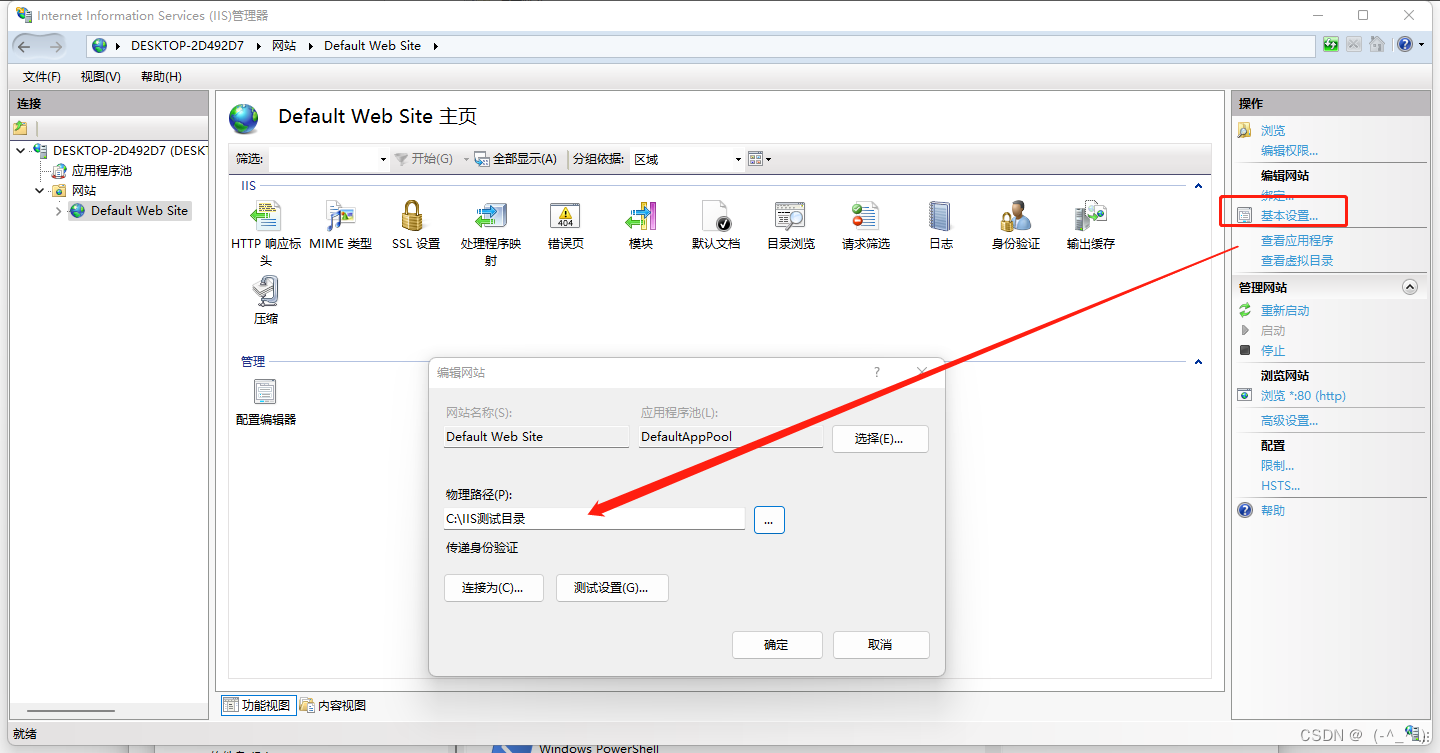Cancel dialog with 取消 button
Image resolution: width=1440 pixels, height=753 pixels.
[881, 645]
